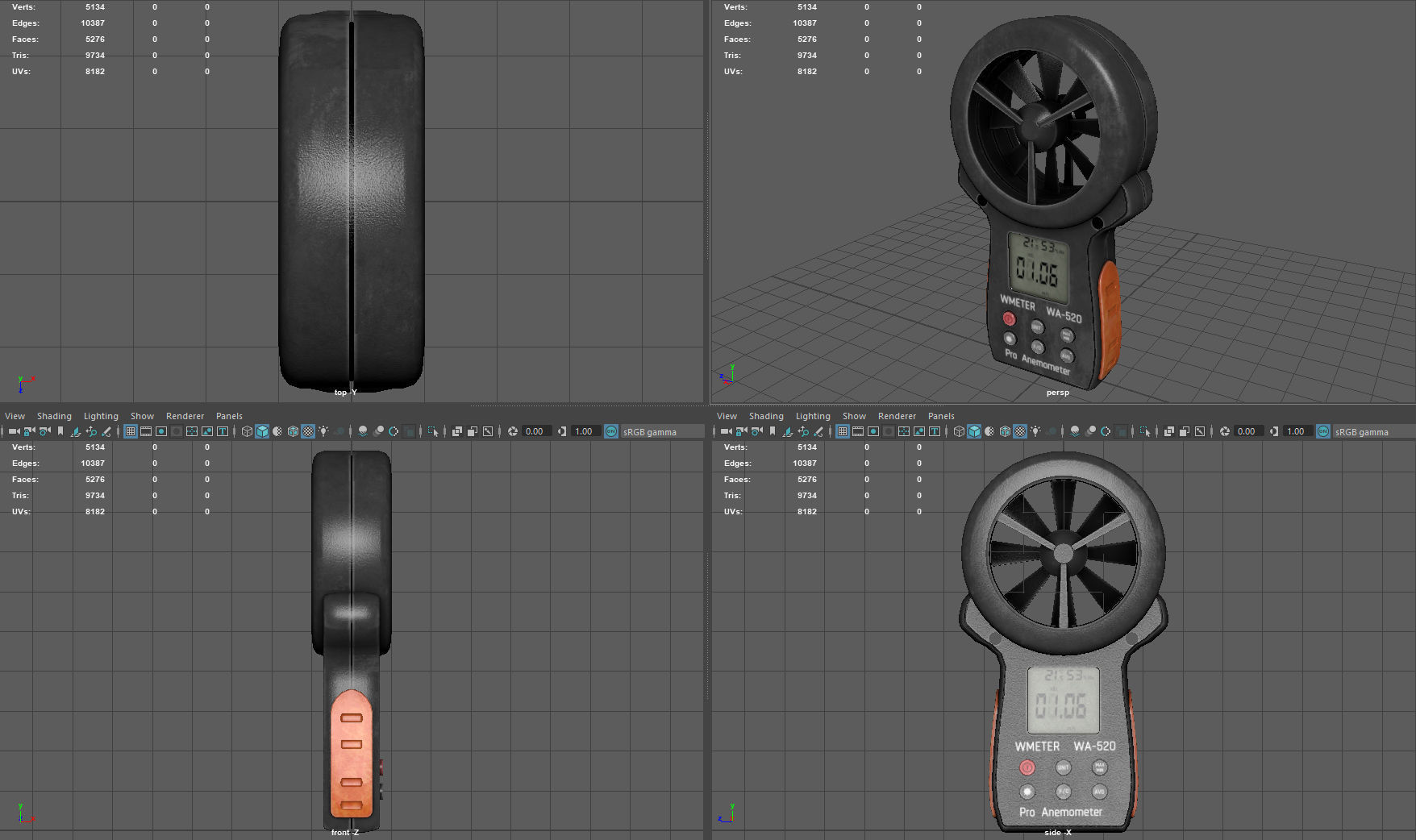This screenshot has width=1416, height=840.
Task: Open Panels menu in front -Z panel
Action: click(x=229, y=416)
